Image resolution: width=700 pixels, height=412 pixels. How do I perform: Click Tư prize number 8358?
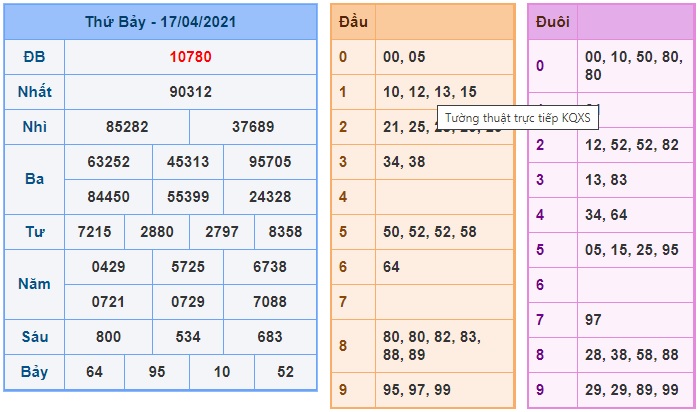point(285,232)
